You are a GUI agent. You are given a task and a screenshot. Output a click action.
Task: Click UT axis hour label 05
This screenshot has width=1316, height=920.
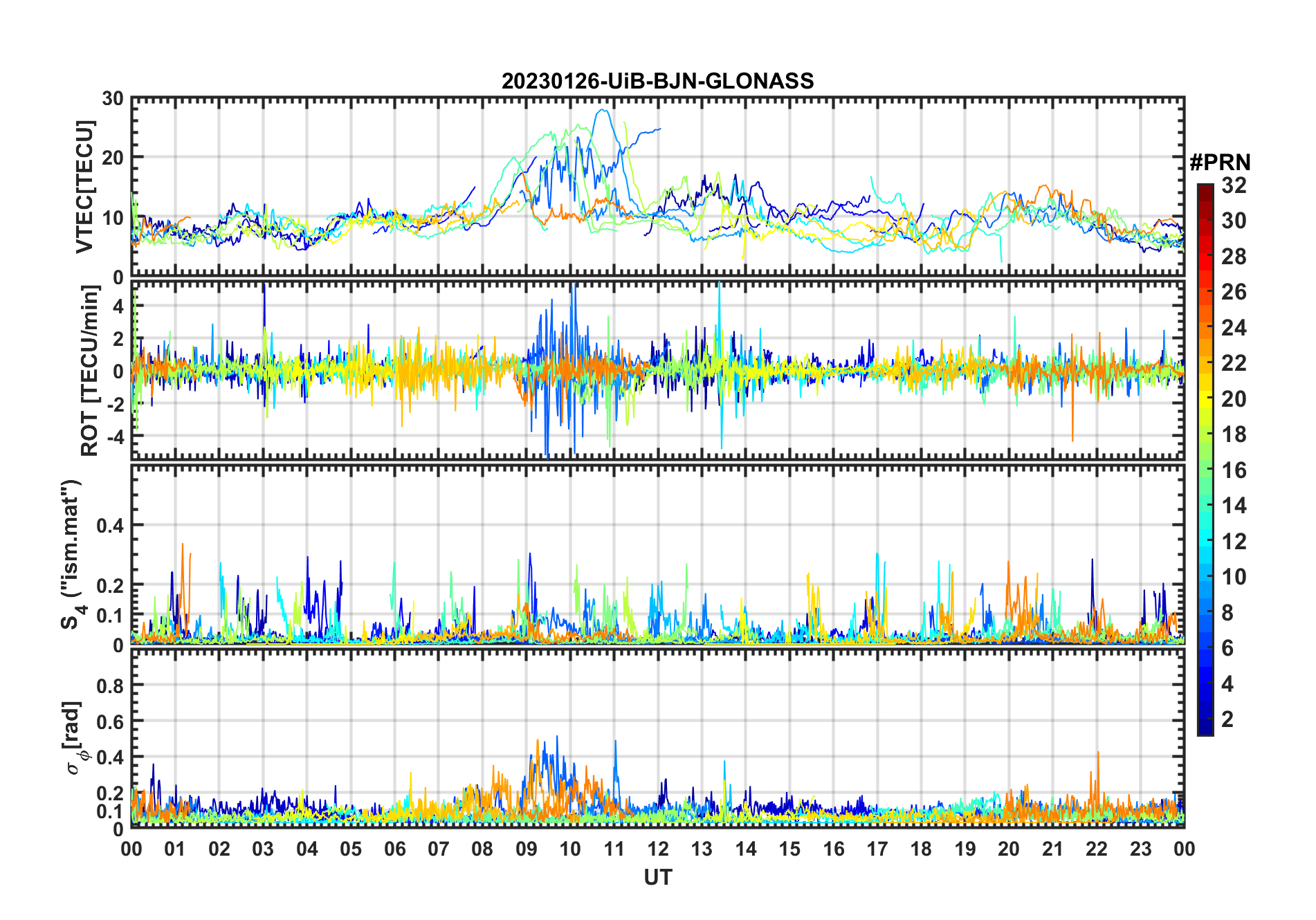(x=351, y=849)
